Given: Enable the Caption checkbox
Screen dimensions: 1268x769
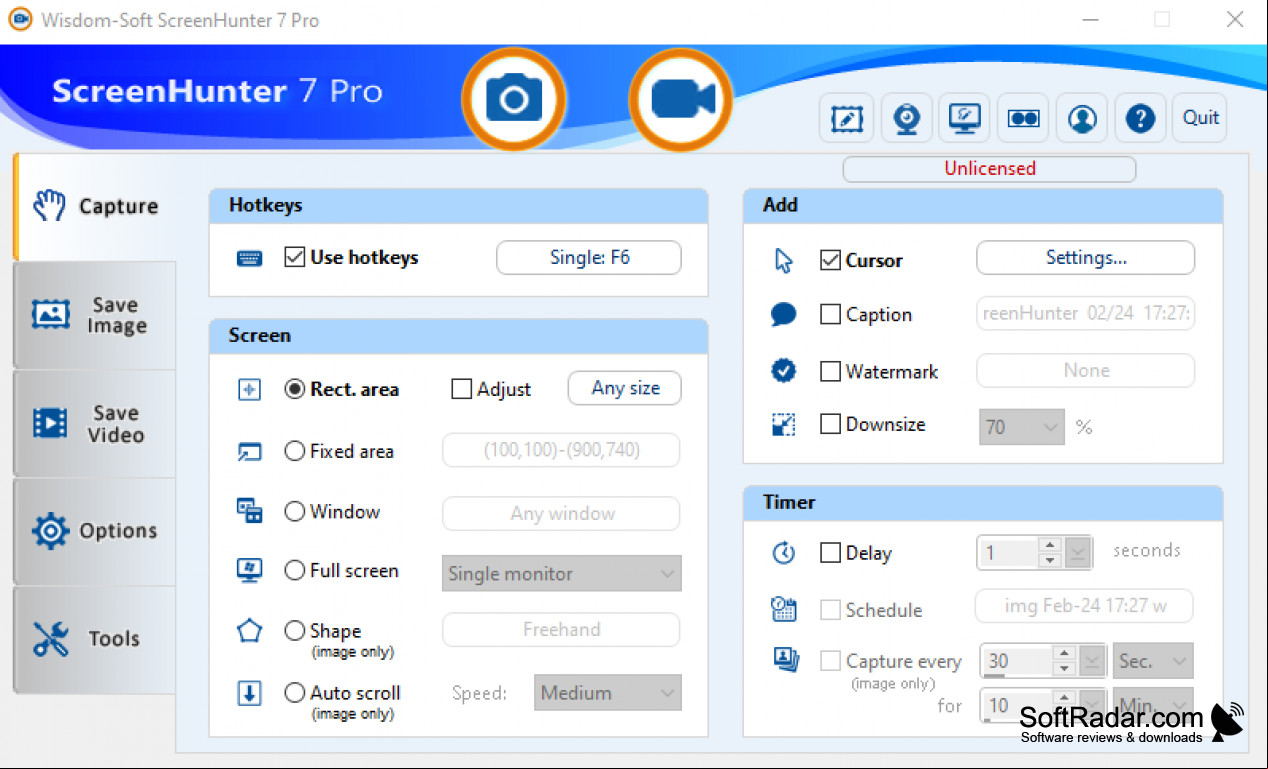Looking at the screenshot, I should [830, 314].
